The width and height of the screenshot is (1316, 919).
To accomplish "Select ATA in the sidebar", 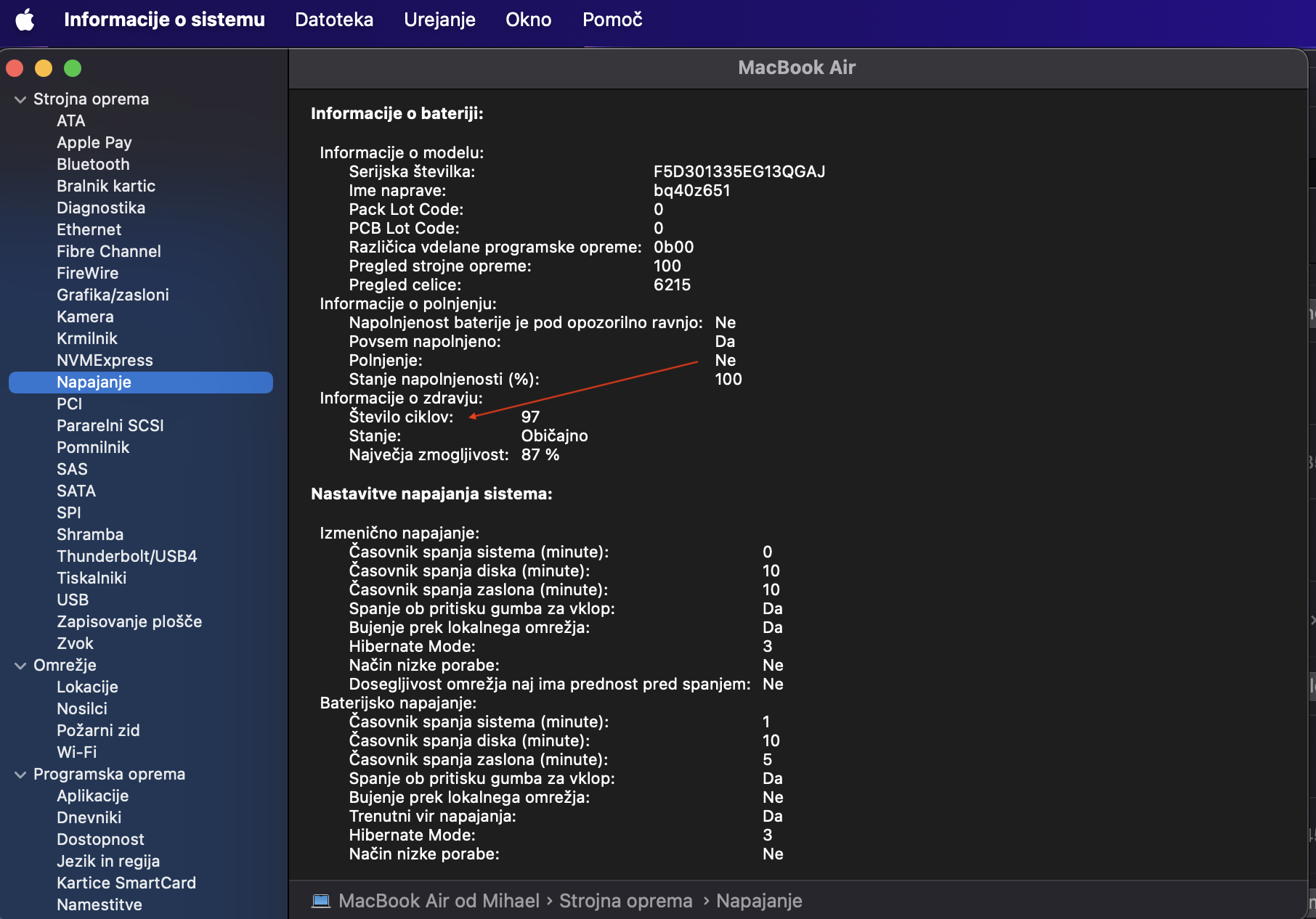I will coord(71,121).
